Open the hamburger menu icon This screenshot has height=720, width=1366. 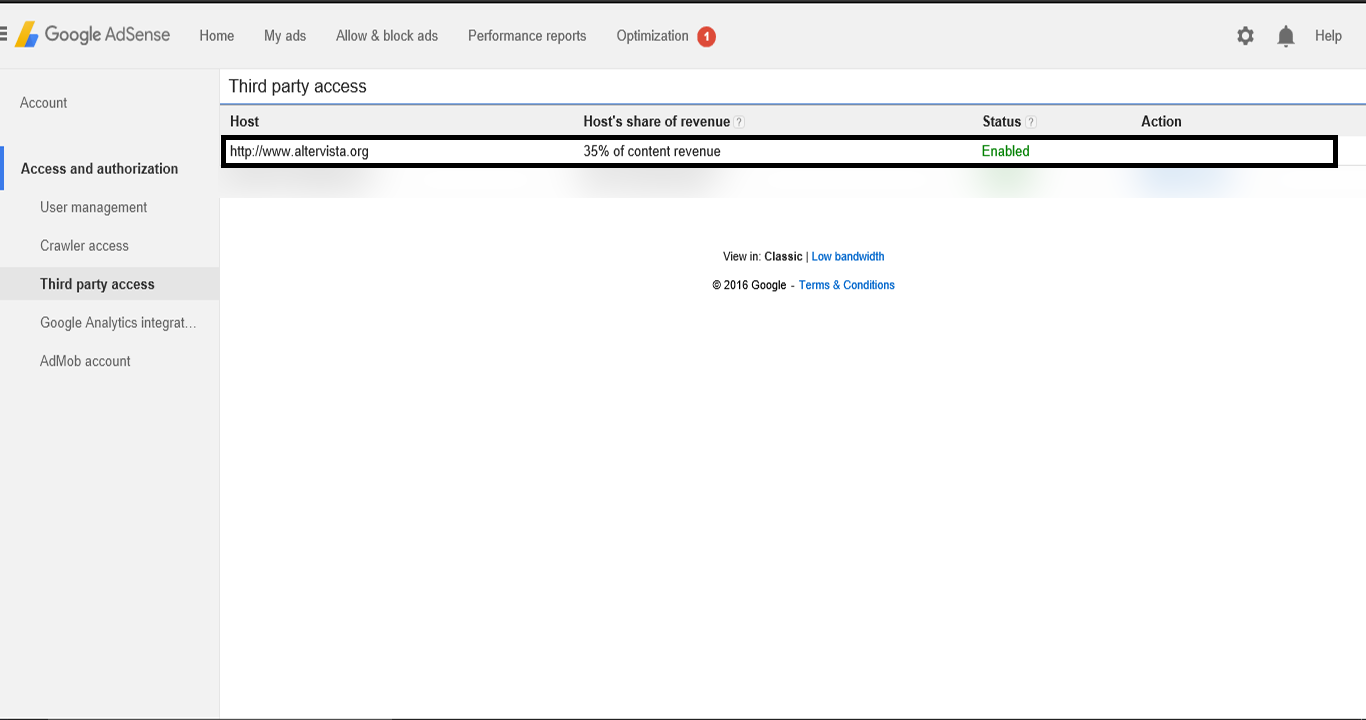point(3,35)
